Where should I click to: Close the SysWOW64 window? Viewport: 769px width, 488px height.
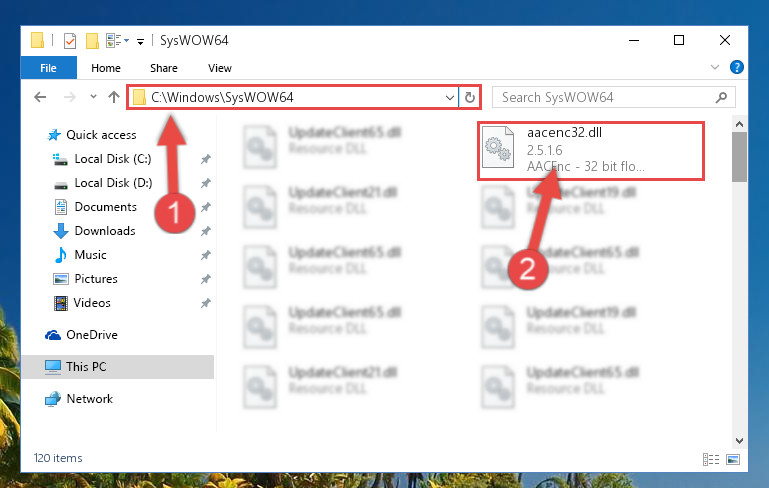(x=724, y=40)
